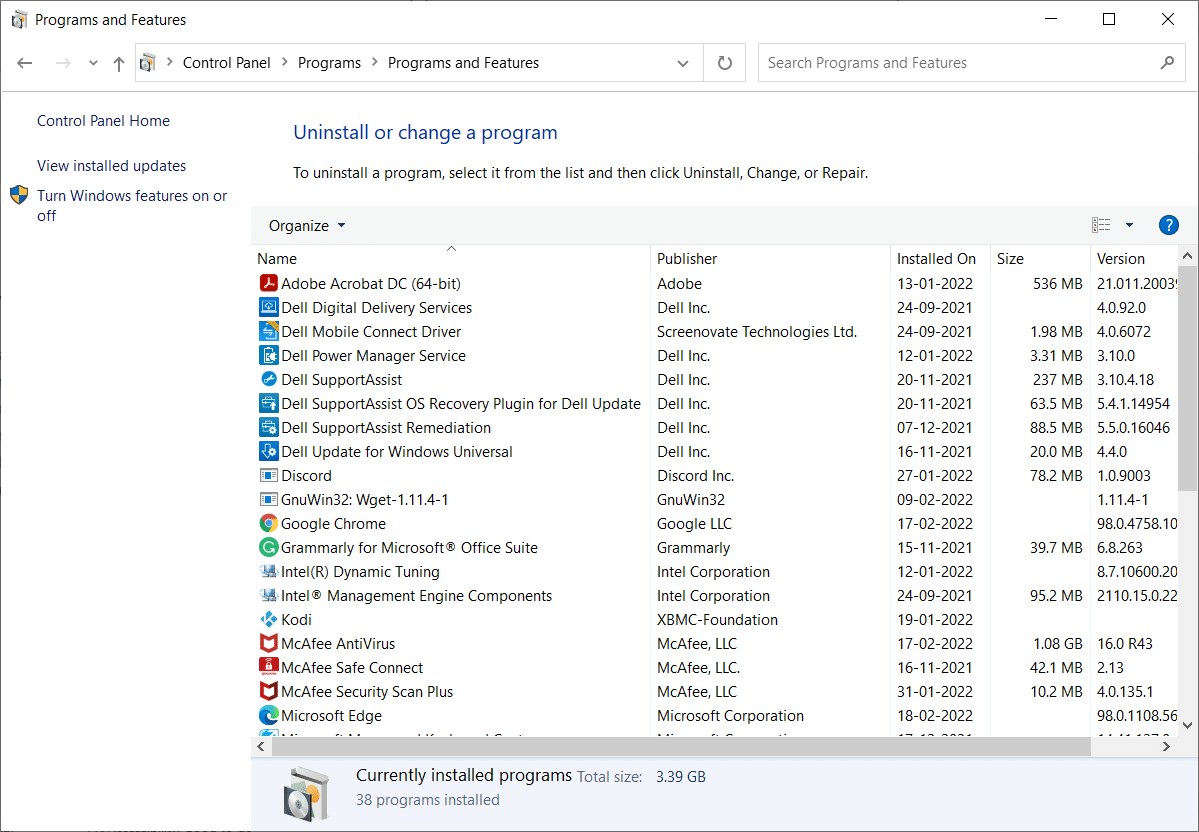Select Google Chrome program name
The height and width of the screenshot is (832, 1199).
[x=333, y=524]
